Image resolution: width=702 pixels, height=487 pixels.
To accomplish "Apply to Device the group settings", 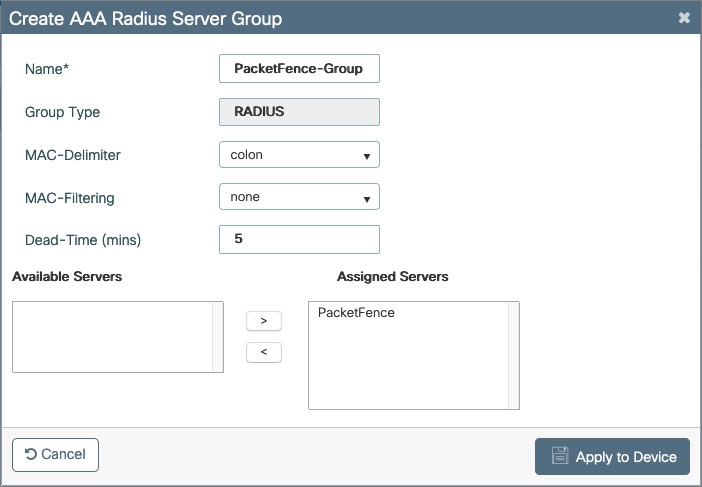I will pos(612,457).
